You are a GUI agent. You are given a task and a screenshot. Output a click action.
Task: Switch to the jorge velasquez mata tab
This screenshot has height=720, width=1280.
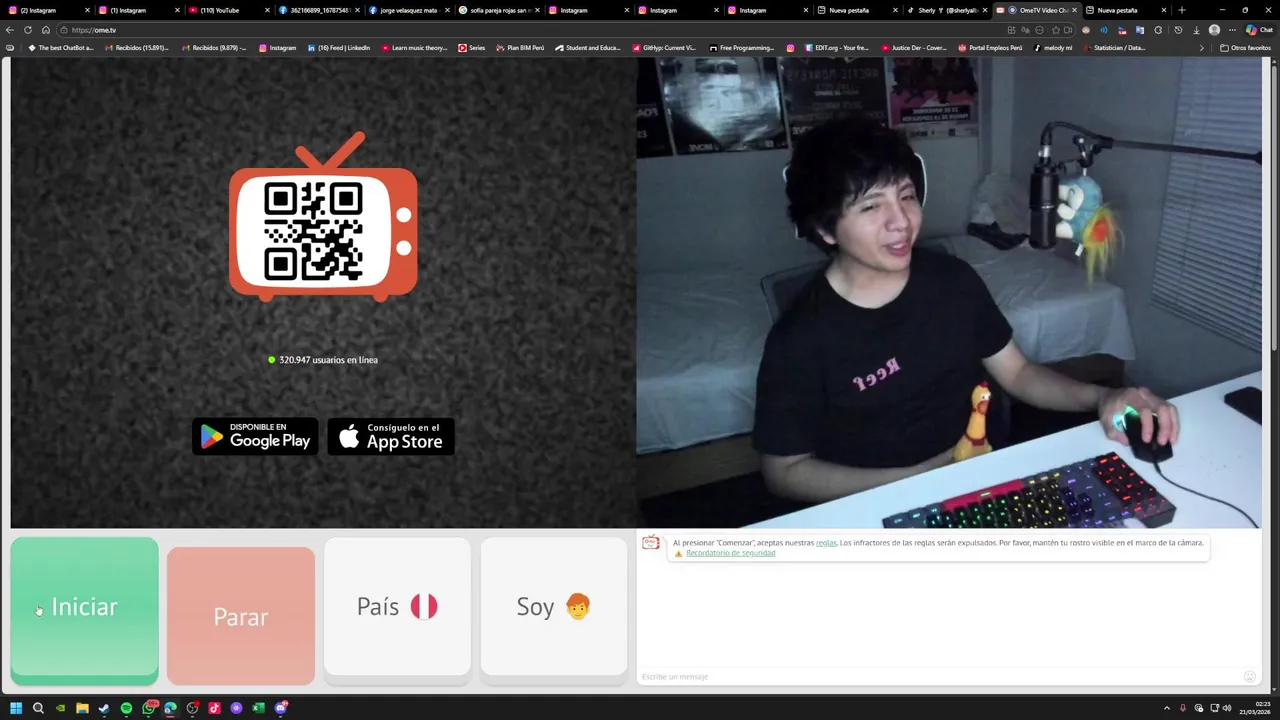pos(408,10)
